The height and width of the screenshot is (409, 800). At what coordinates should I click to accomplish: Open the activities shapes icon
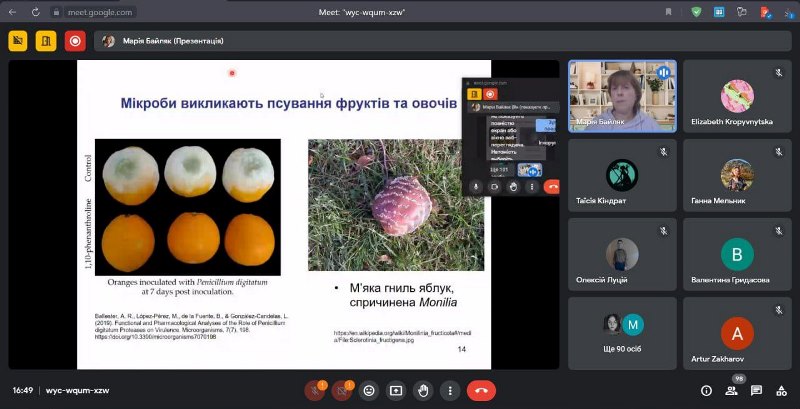[x=780, y=390]
